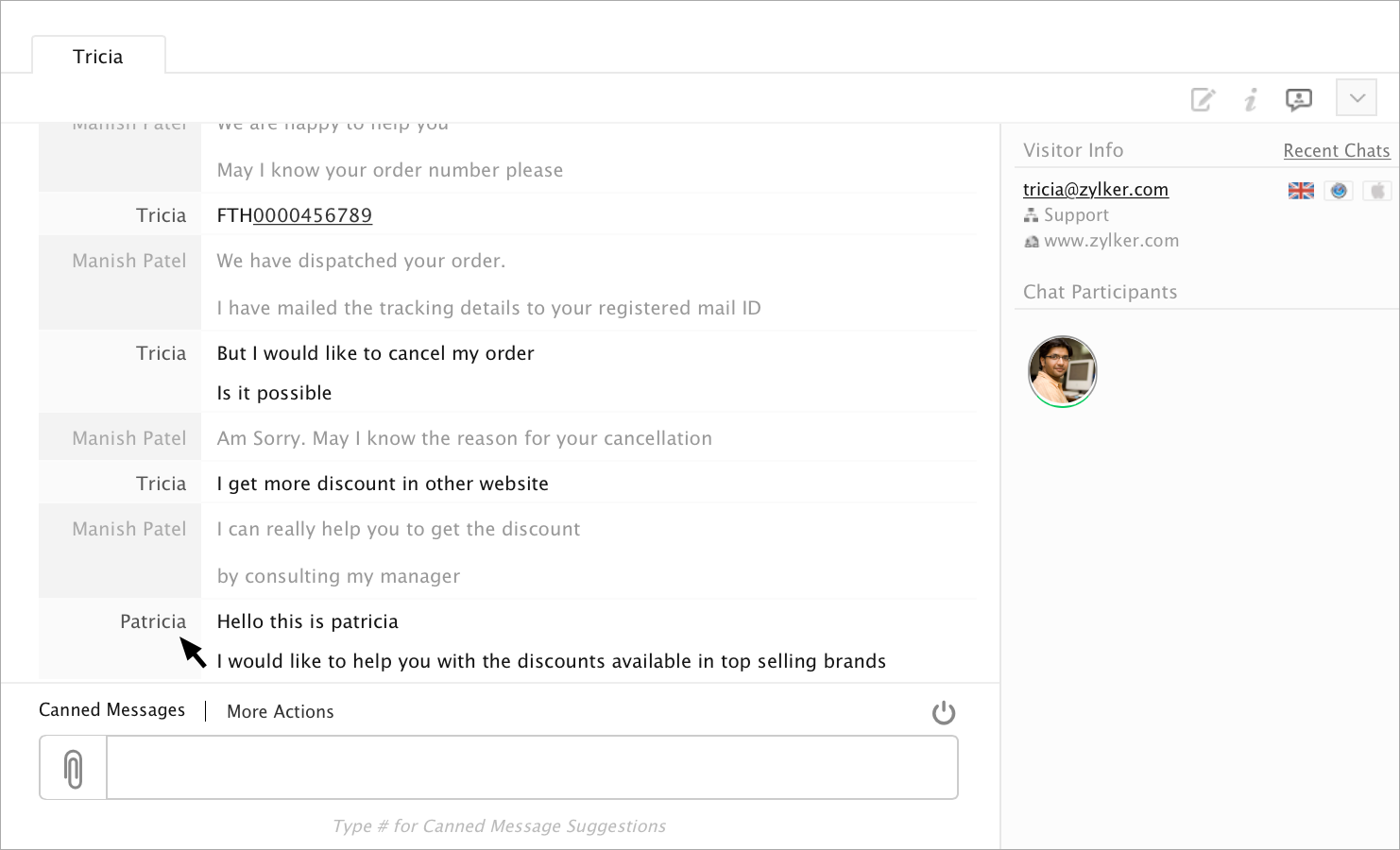
Task: Click the Apple operating system icon
Action: point(1377,191)
